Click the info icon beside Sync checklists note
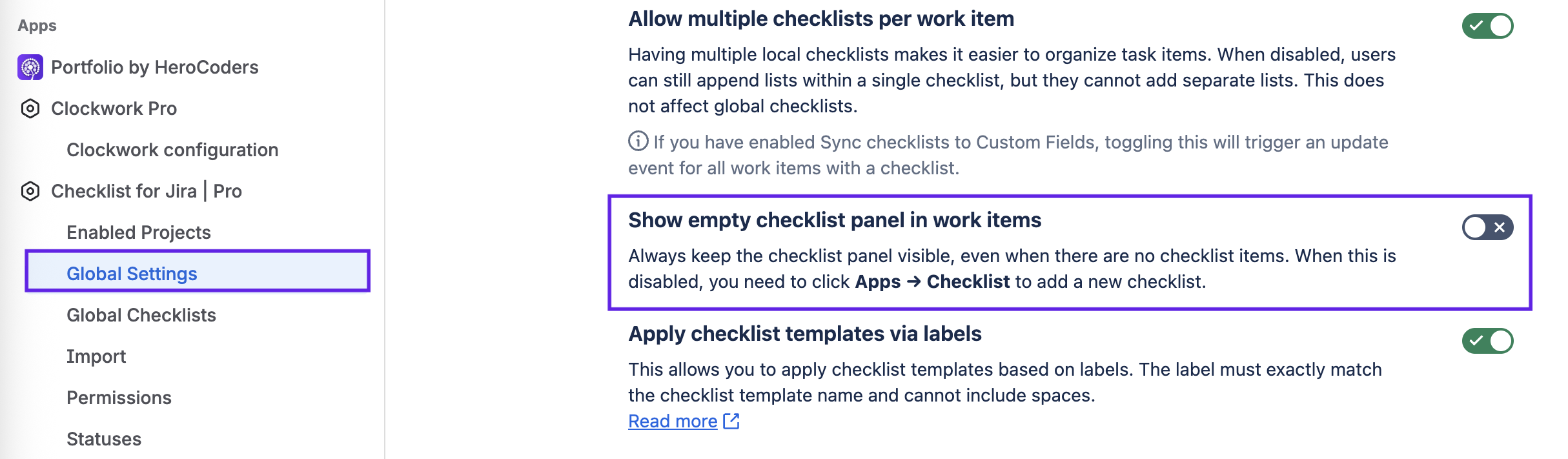This screenshot has width=1568, height=459. click(x=638, y=141)
